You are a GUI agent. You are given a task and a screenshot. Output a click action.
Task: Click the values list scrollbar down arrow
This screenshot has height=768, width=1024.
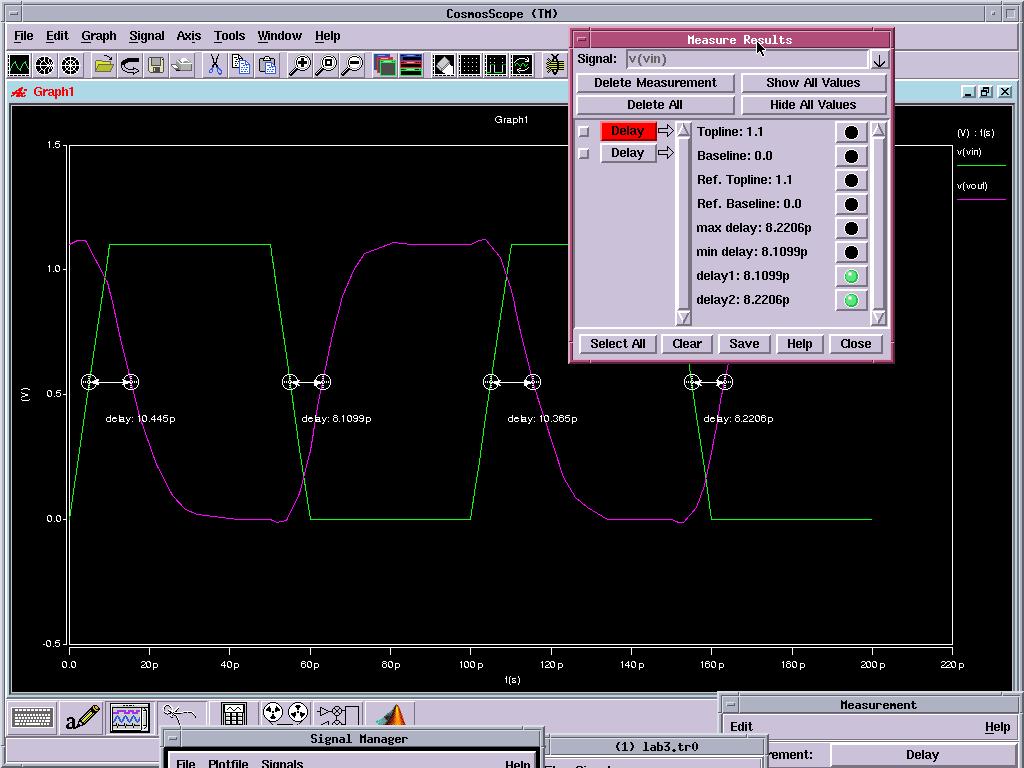click(x=878, y=317)
